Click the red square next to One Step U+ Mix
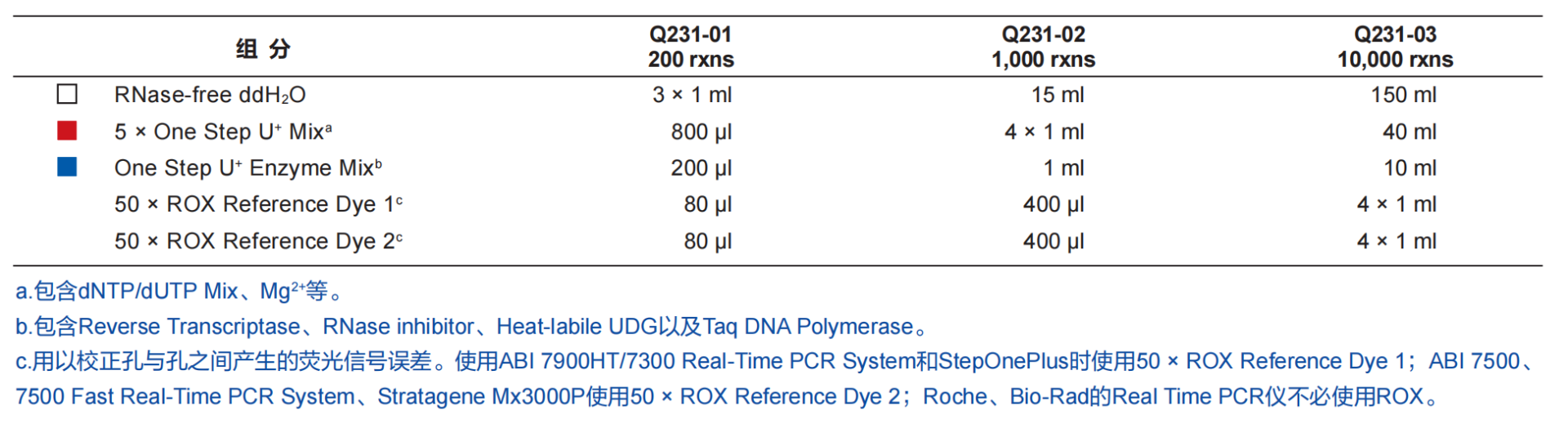The height and width of the screenshot is (424, 1568). pos(67,131)
